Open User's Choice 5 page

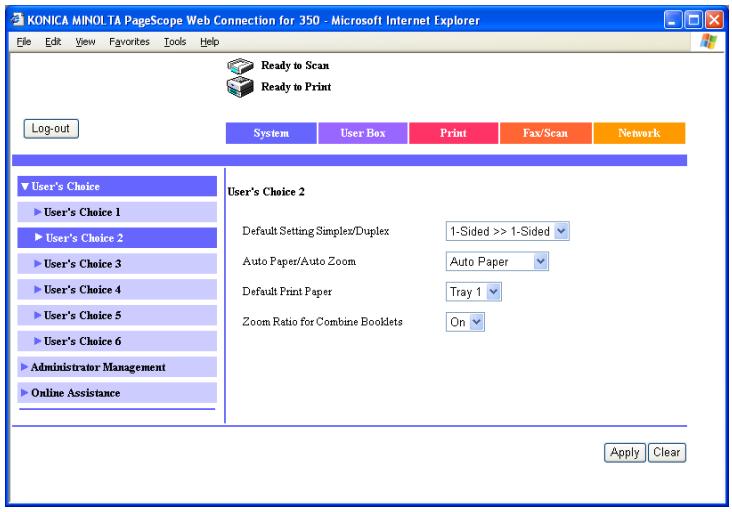click(117, 315)
